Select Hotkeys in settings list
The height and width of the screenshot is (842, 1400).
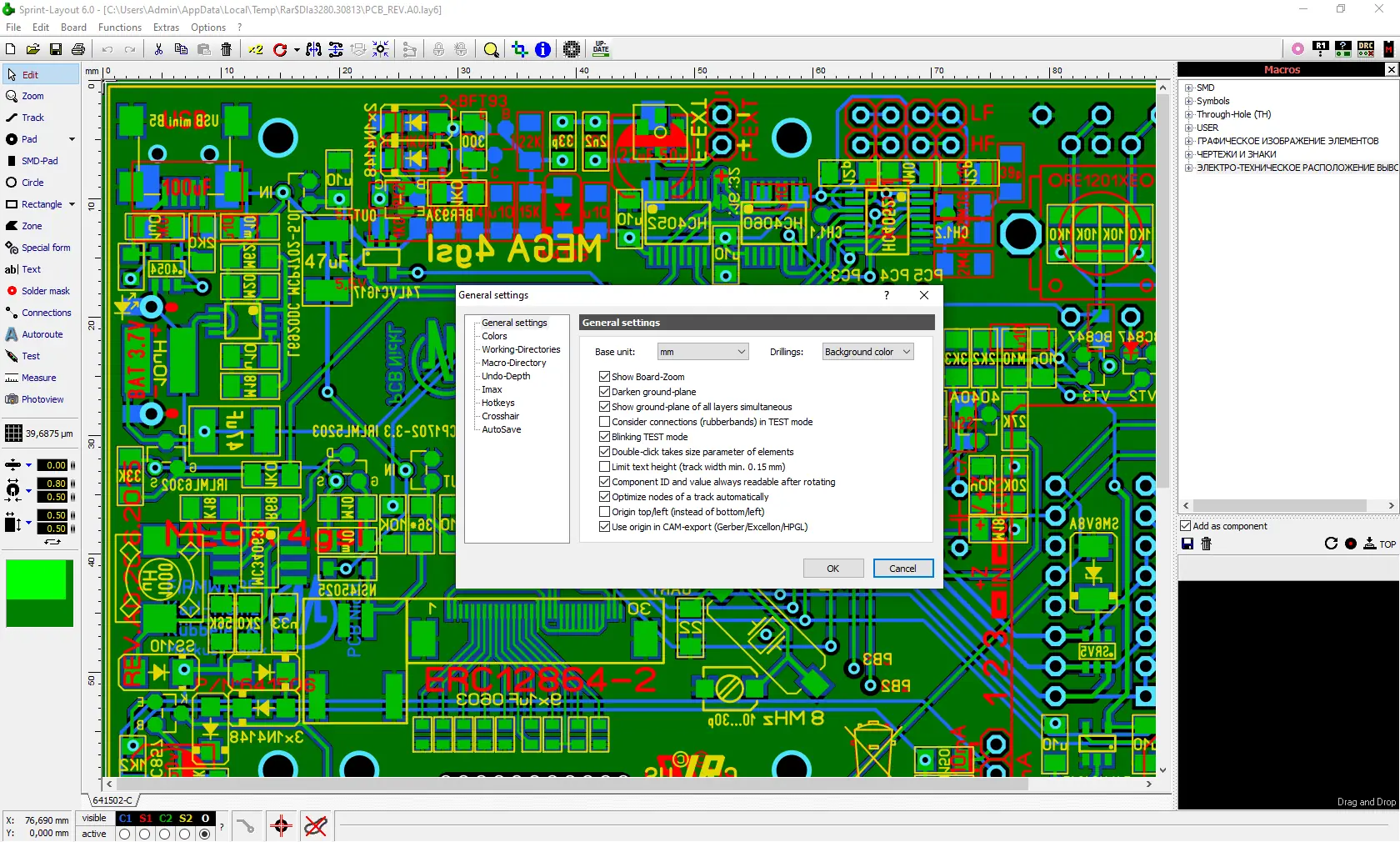(x=497, y=403)
